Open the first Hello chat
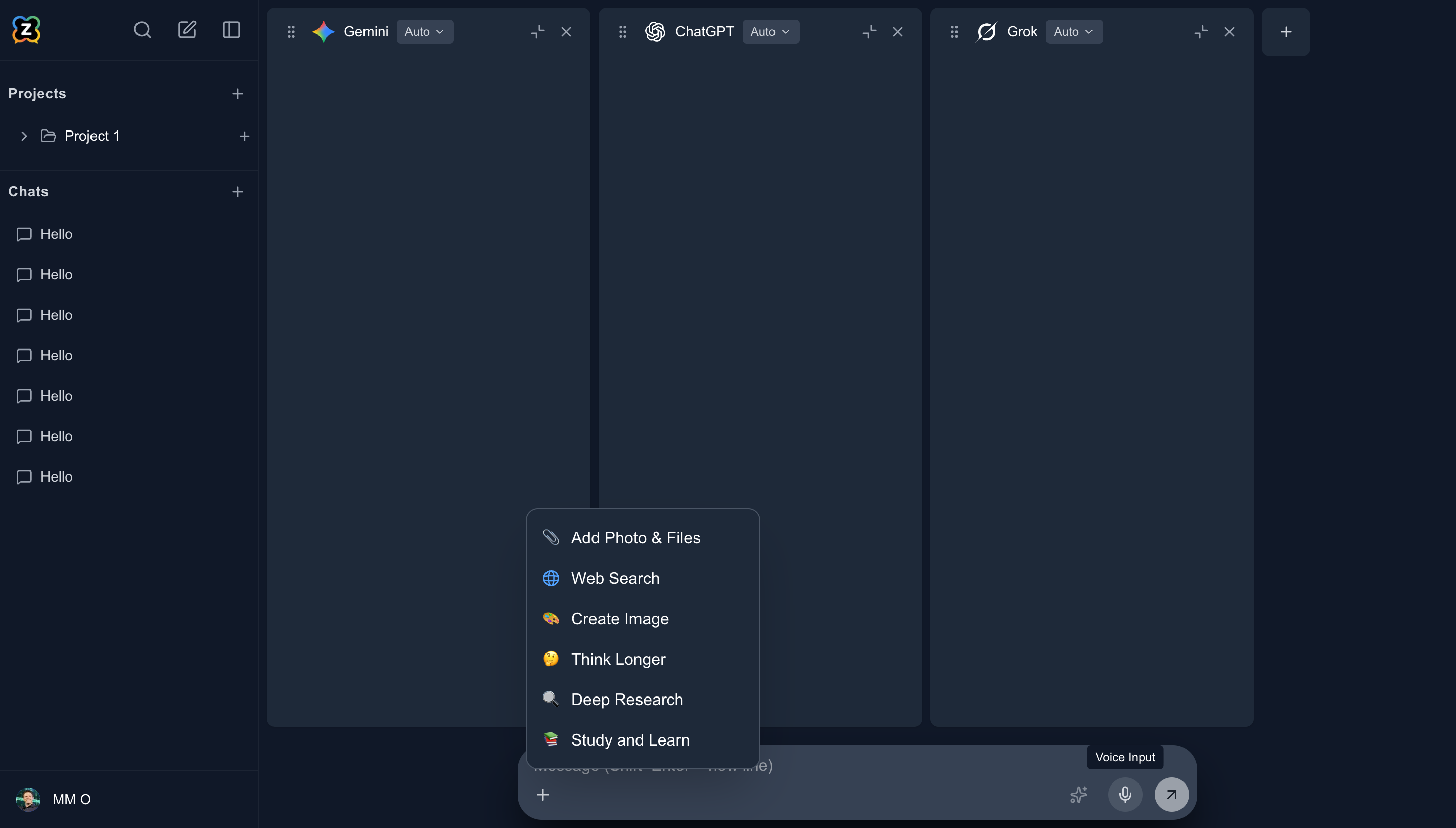1456x828 pixels. click(56, 234)
